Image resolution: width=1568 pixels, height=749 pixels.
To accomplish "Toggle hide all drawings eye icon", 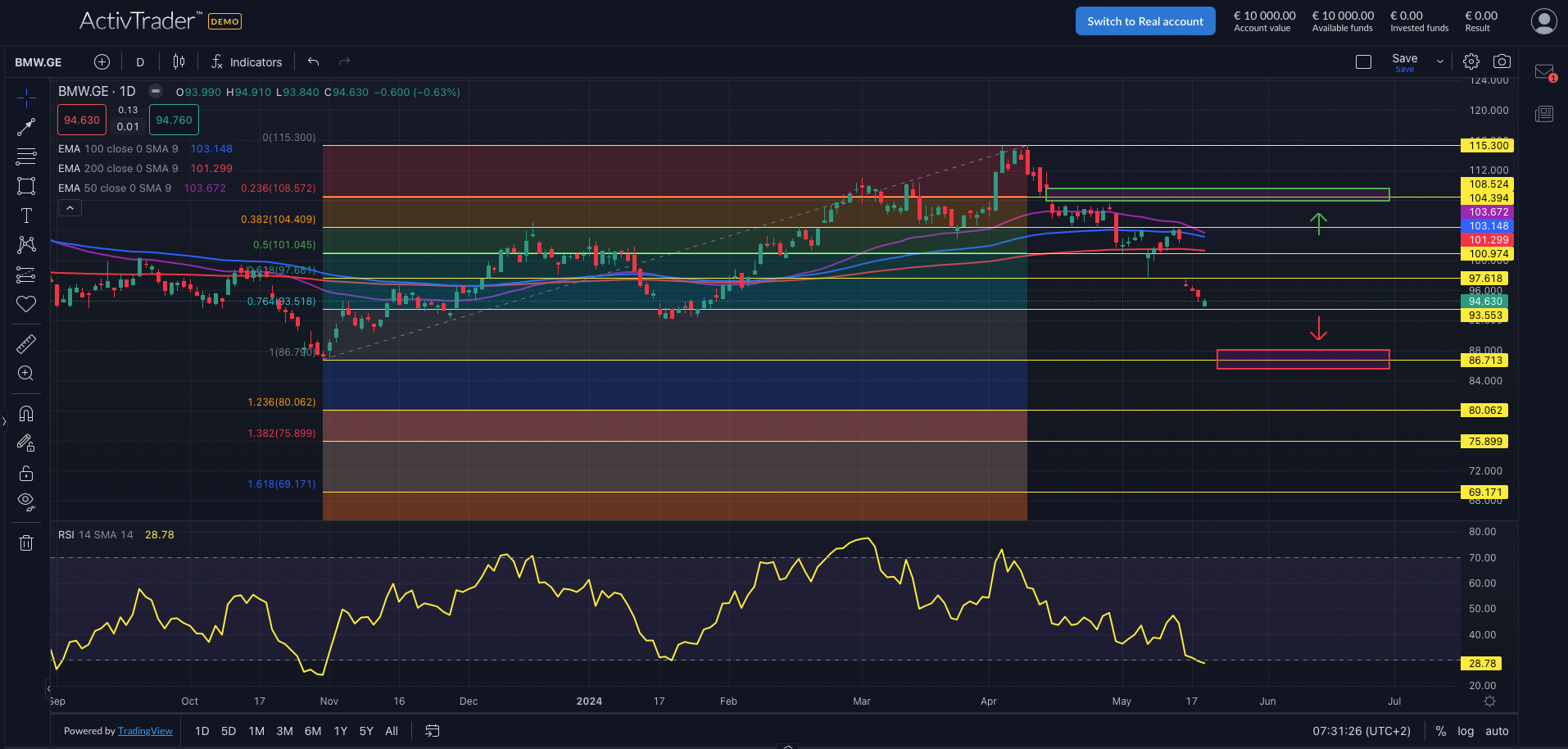I will pyautogui.click(x=26, y=502).
